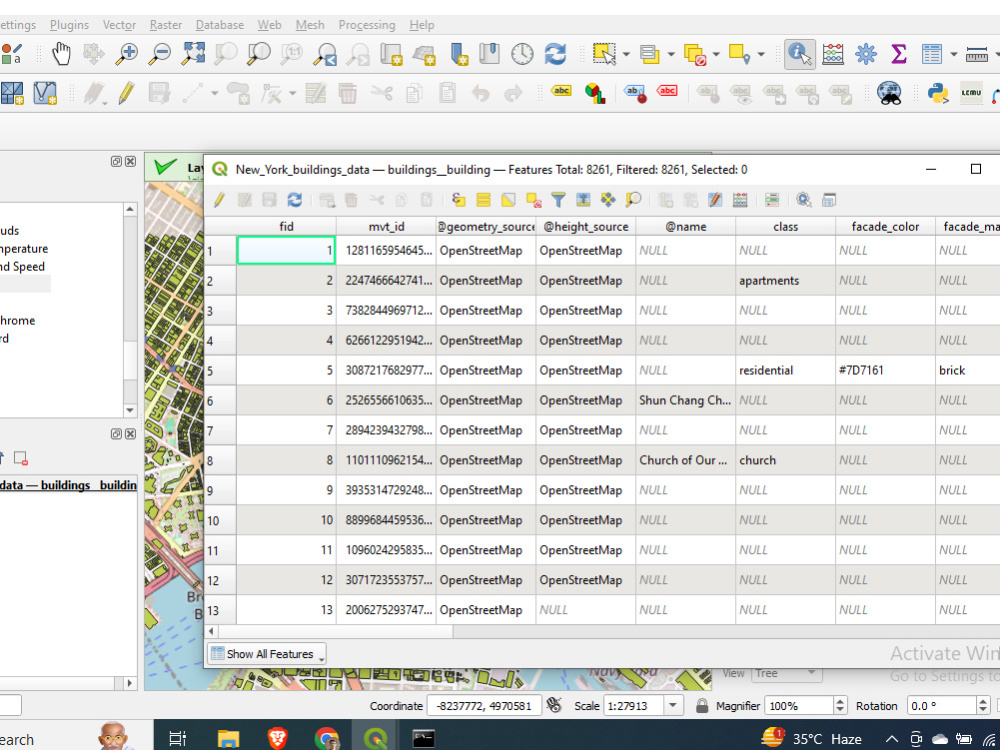
Task: Select features using an expression icon
Action: pos(458,200)
